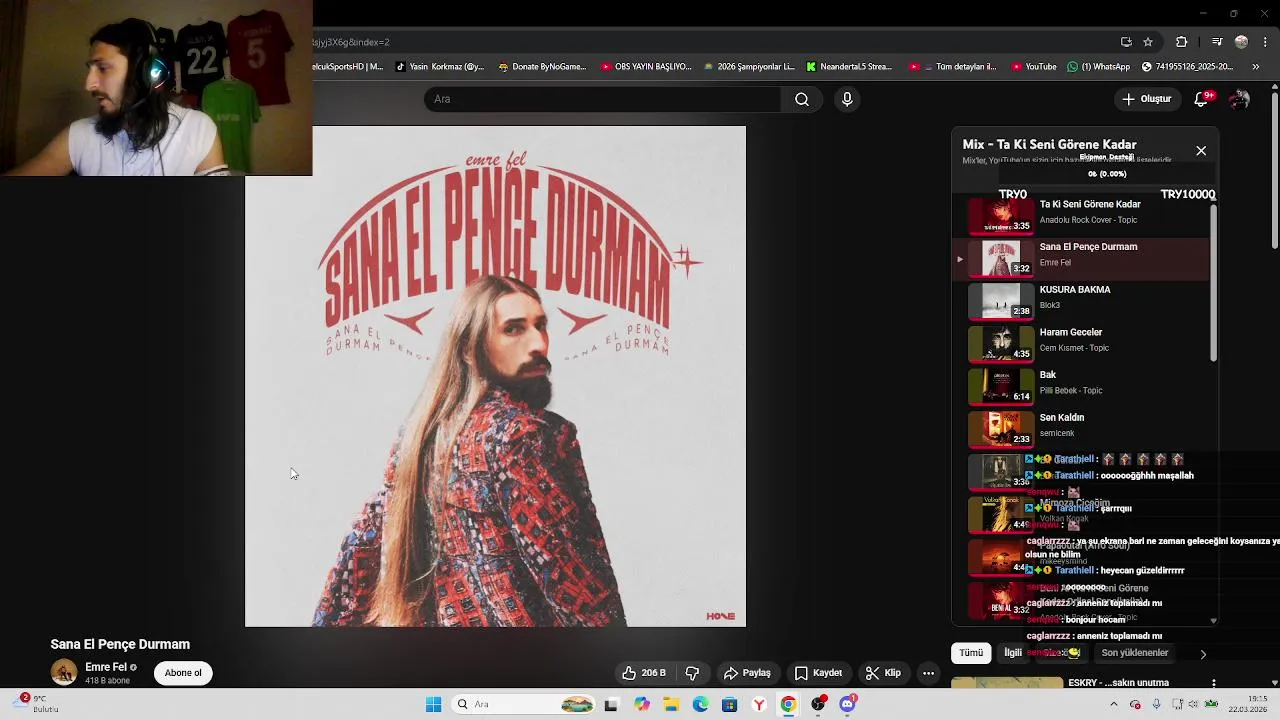Viewport: 1280px width, 720px height.
Task: Open 2026 Şampiyonlar Li bookmark
Action: pos(749,67)
